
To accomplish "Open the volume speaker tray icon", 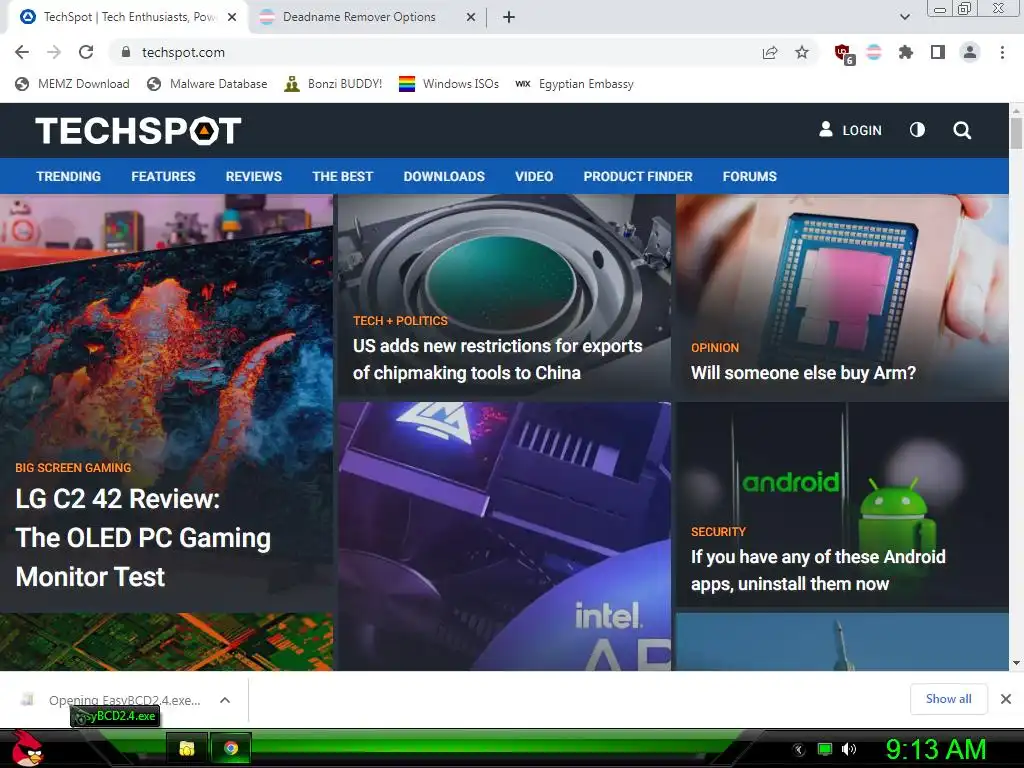I will [x=849, y=749].
